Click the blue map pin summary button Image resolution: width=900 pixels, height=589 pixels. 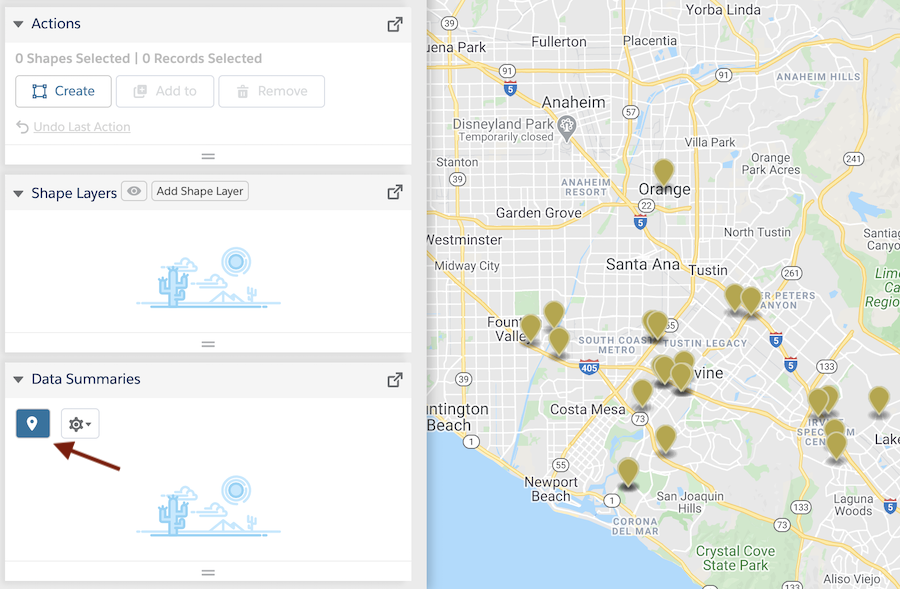[33, 424]
